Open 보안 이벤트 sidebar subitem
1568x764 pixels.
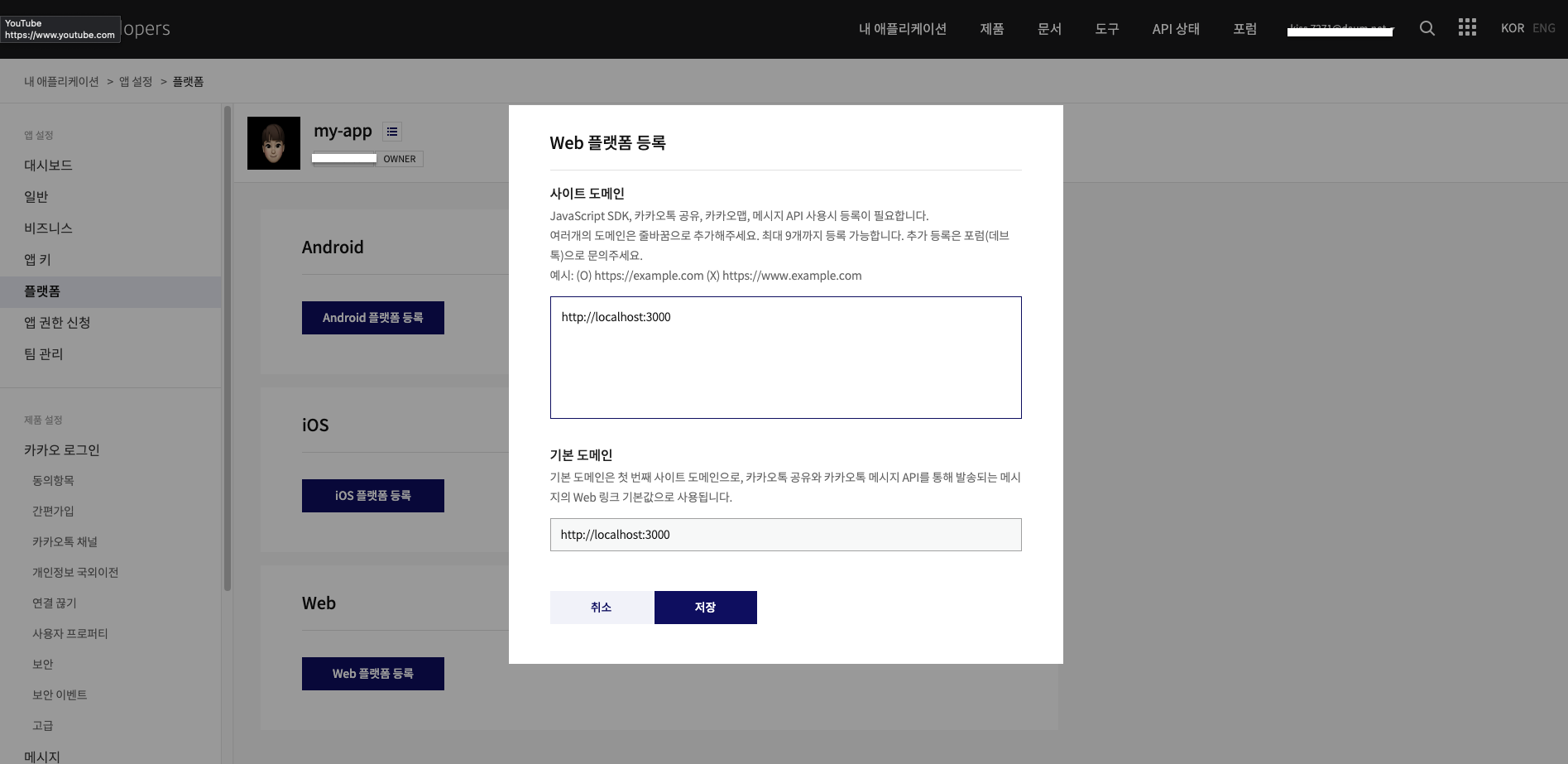click(x=60, y=695)
